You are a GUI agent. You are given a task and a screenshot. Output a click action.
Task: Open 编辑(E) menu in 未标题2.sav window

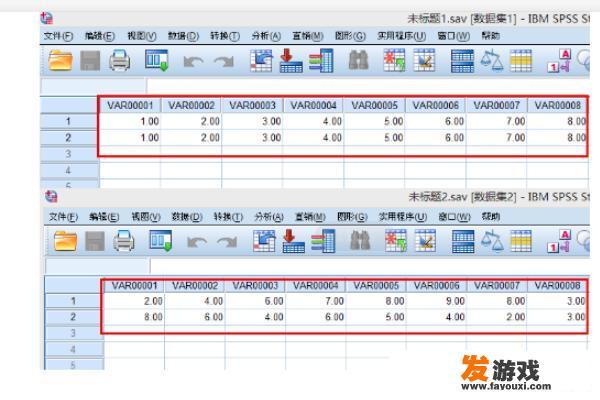[x=104, y=217]
